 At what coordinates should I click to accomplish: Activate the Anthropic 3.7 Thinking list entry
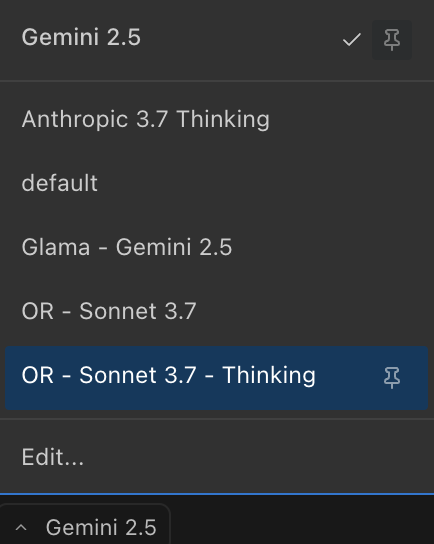click(x=217, y=119)
